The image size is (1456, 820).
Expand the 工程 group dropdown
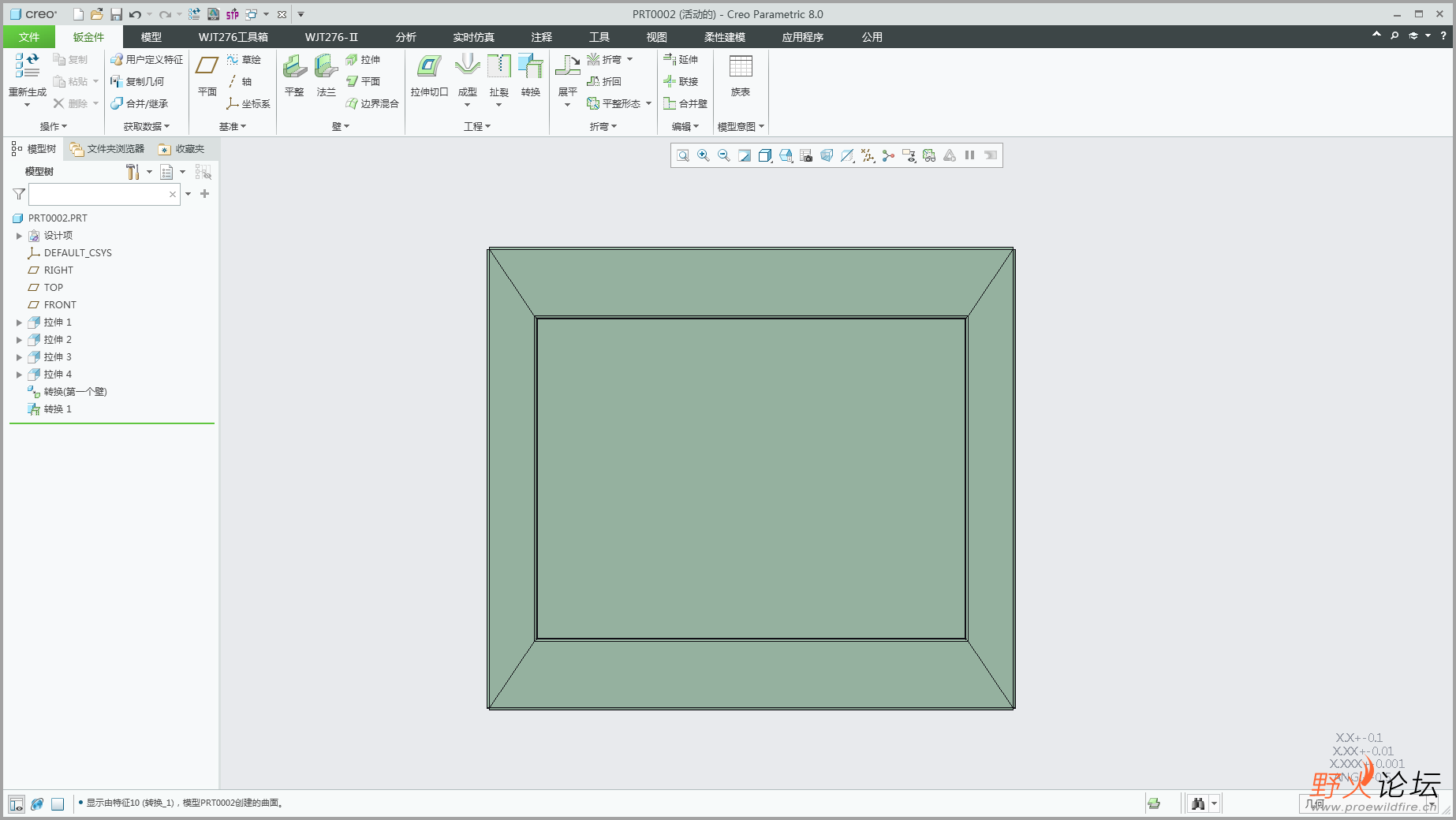(x=477, y=126)
